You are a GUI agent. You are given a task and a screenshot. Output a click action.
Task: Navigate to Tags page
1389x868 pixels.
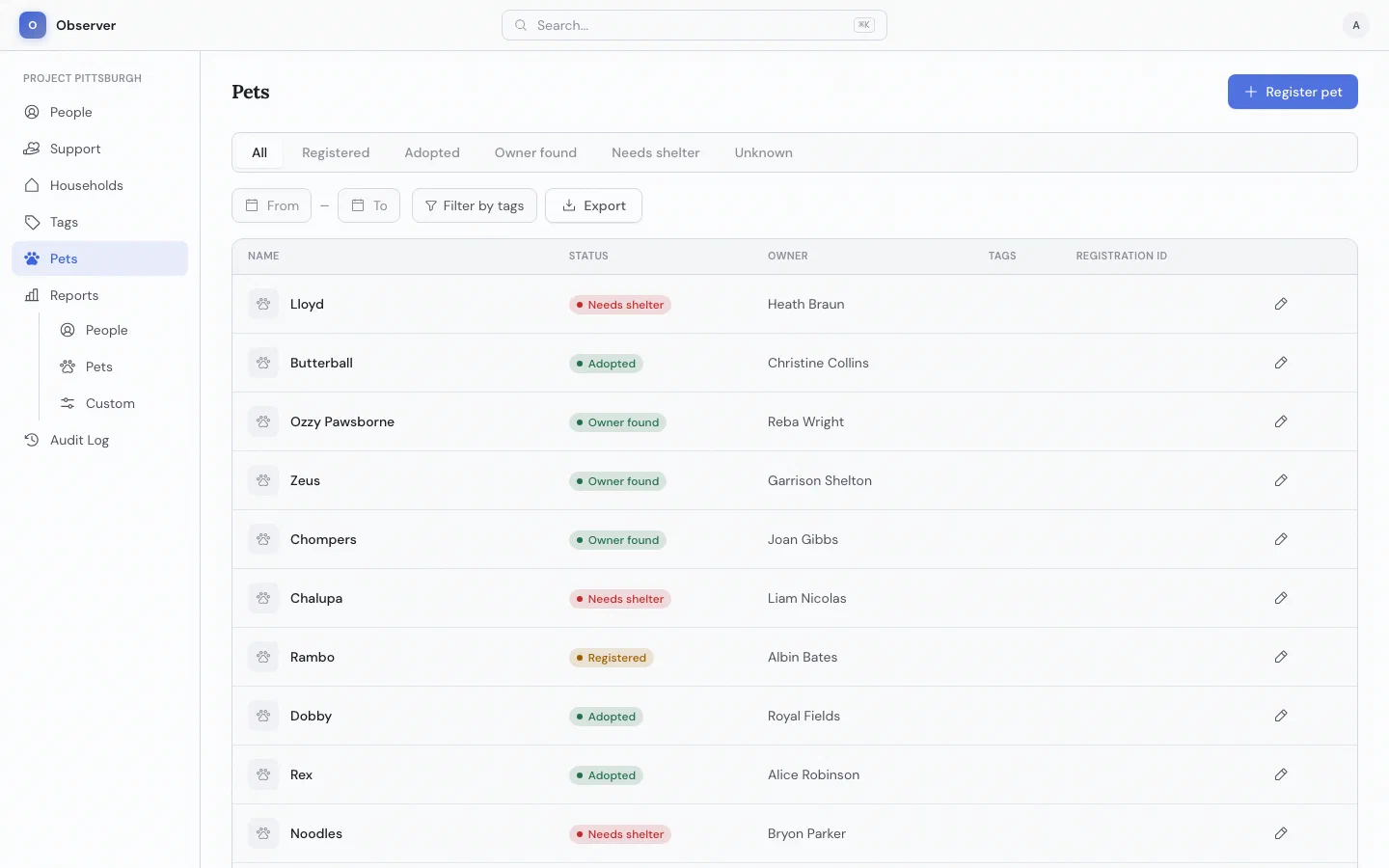coord(99,222)
